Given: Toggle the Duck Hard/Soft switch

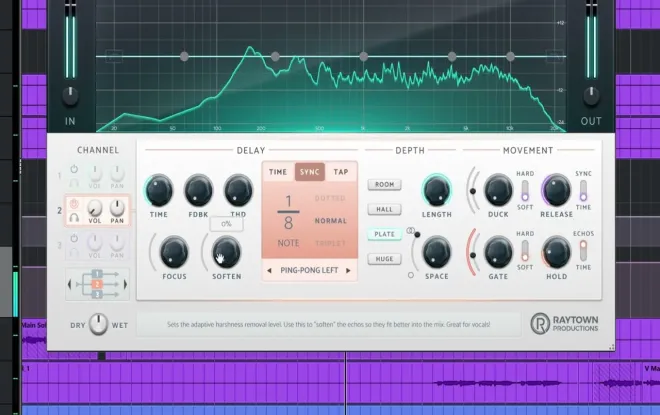Looking at the screenshot, I should (523, 188).
